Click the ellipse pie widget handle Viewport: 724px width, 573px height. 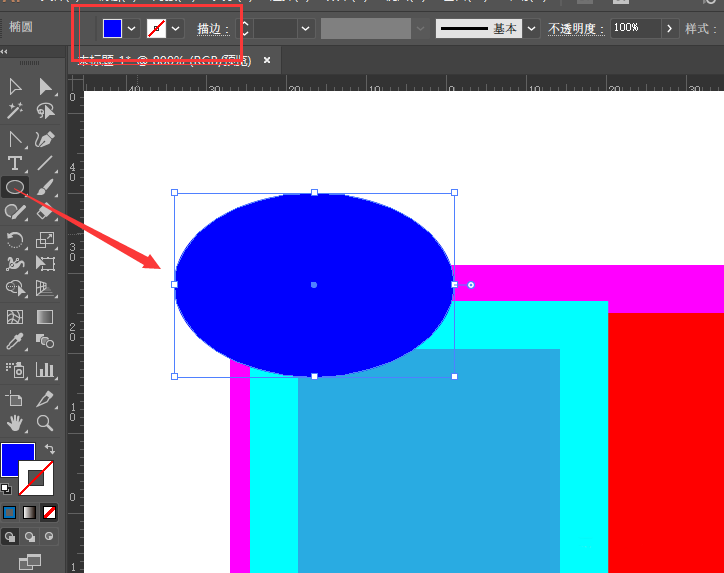[x=471, y=285]
